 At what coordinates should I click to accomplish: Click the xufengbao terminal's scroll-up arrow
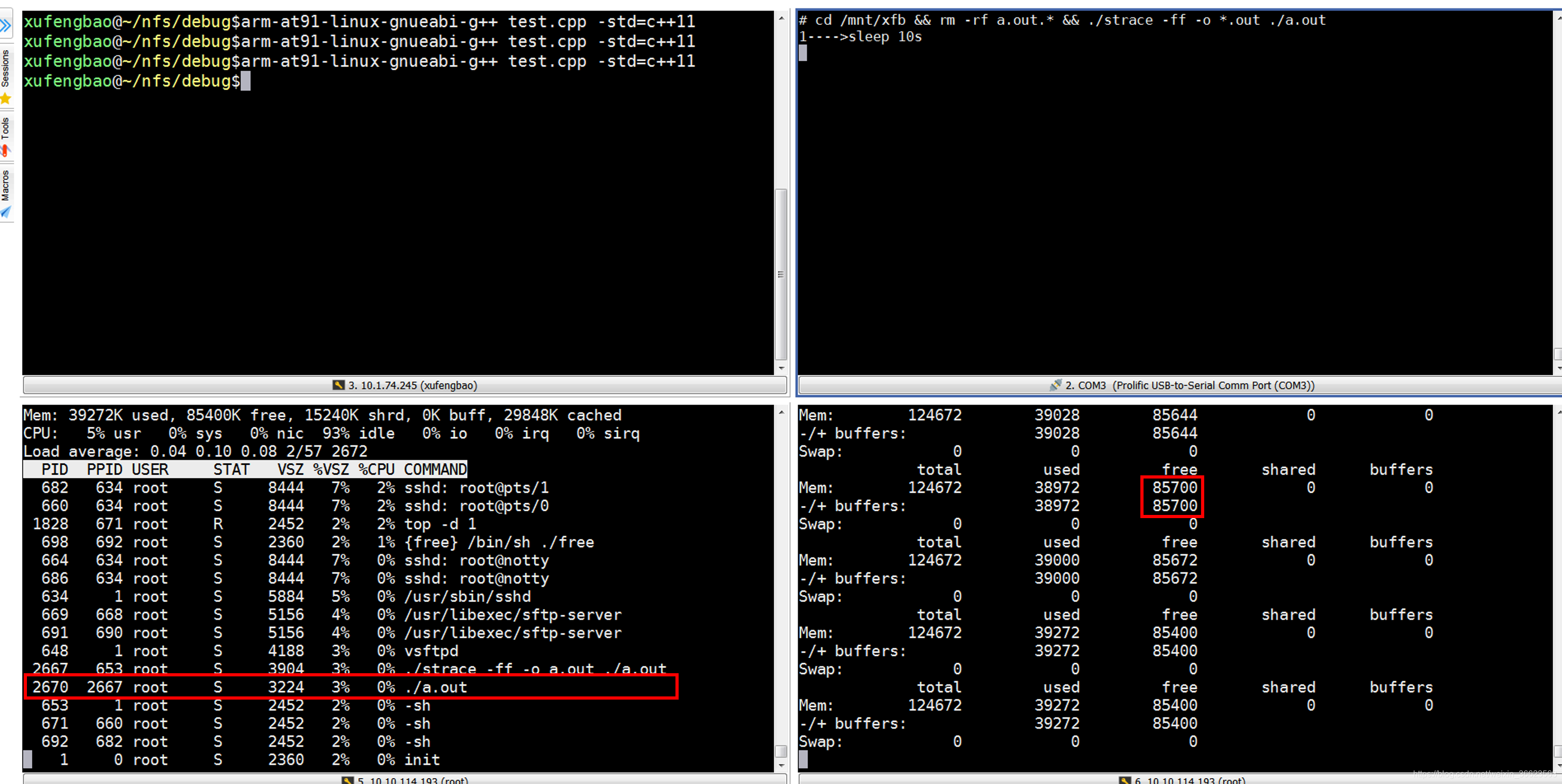781,19
